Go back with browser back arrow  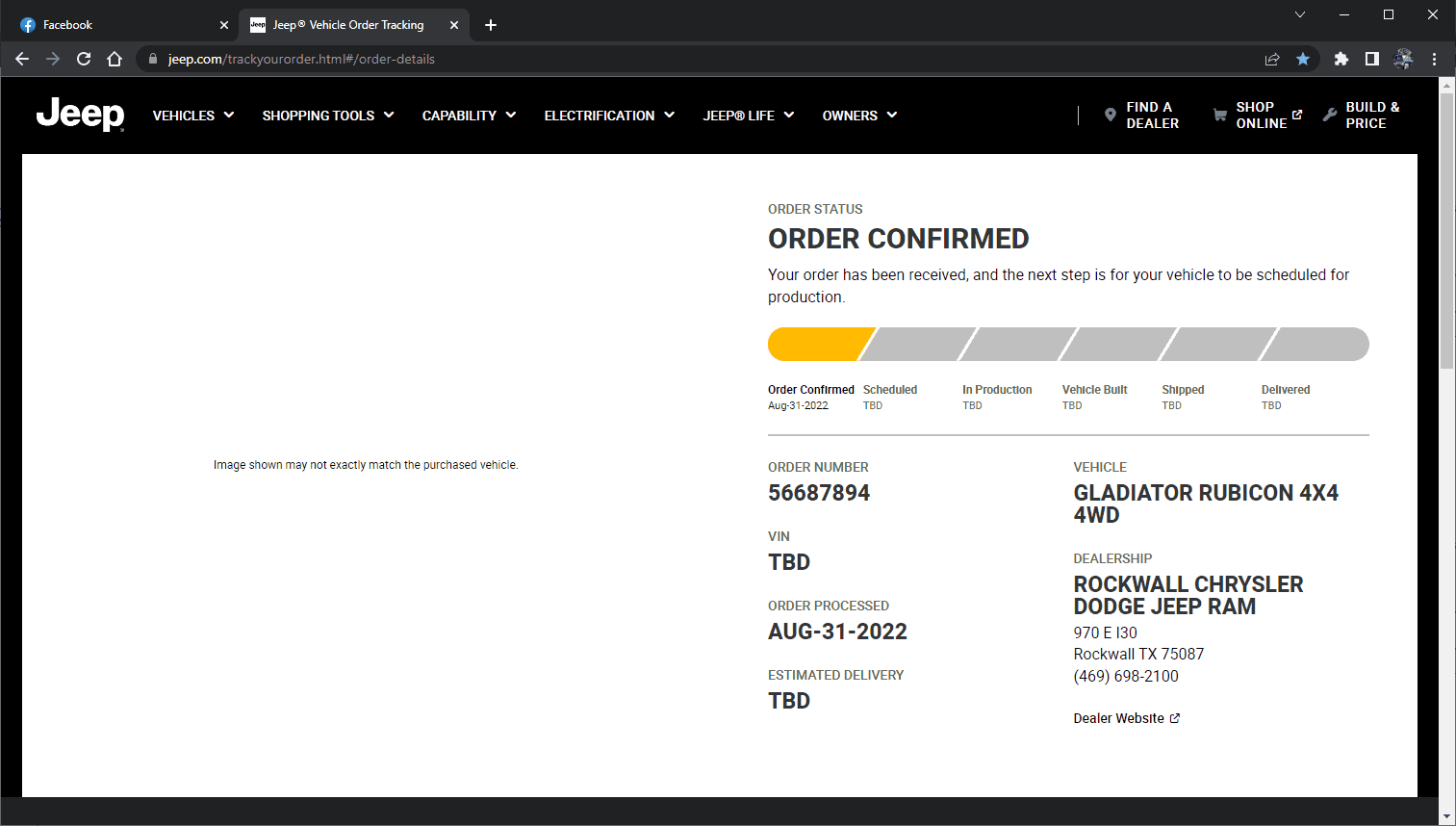click(x=22, y=59)
